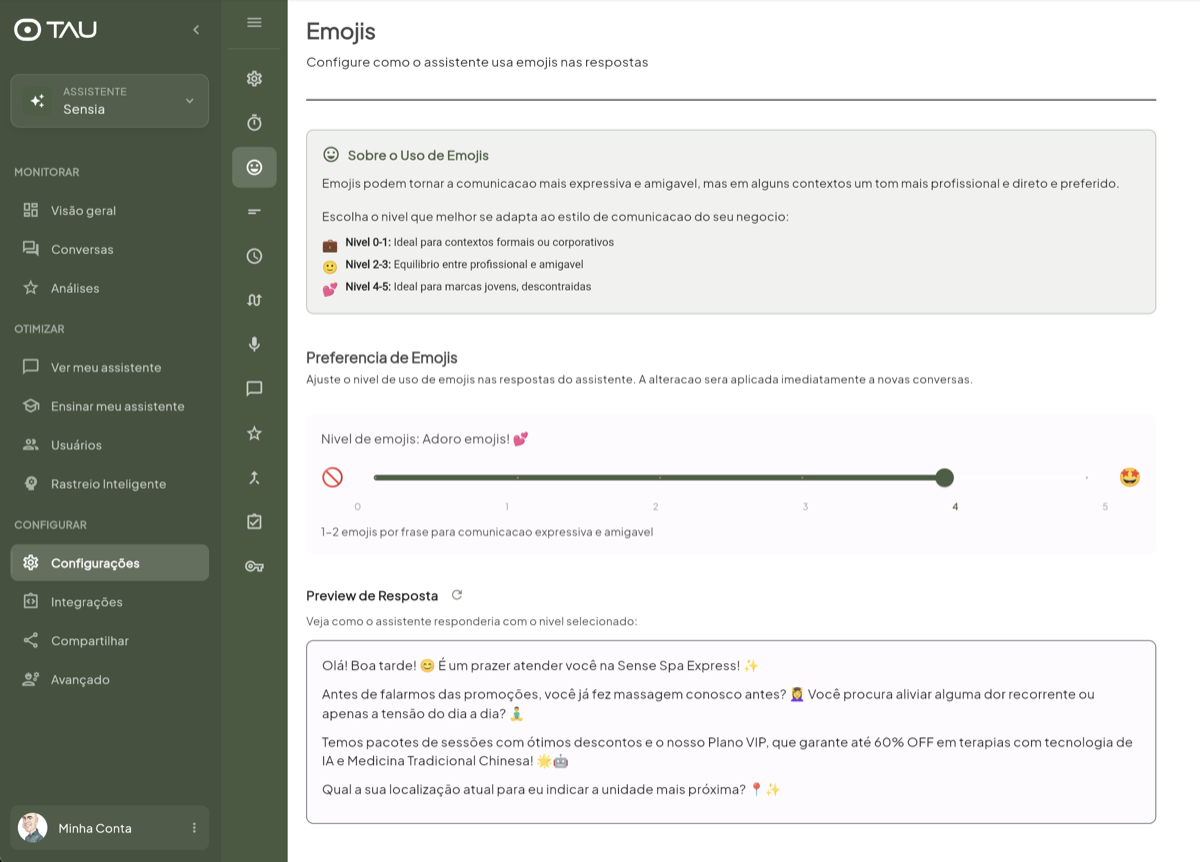This screenshot has width=1200, height=862.
Task: Open the key access icon at toolbar bottom
Action: point(254,565)
